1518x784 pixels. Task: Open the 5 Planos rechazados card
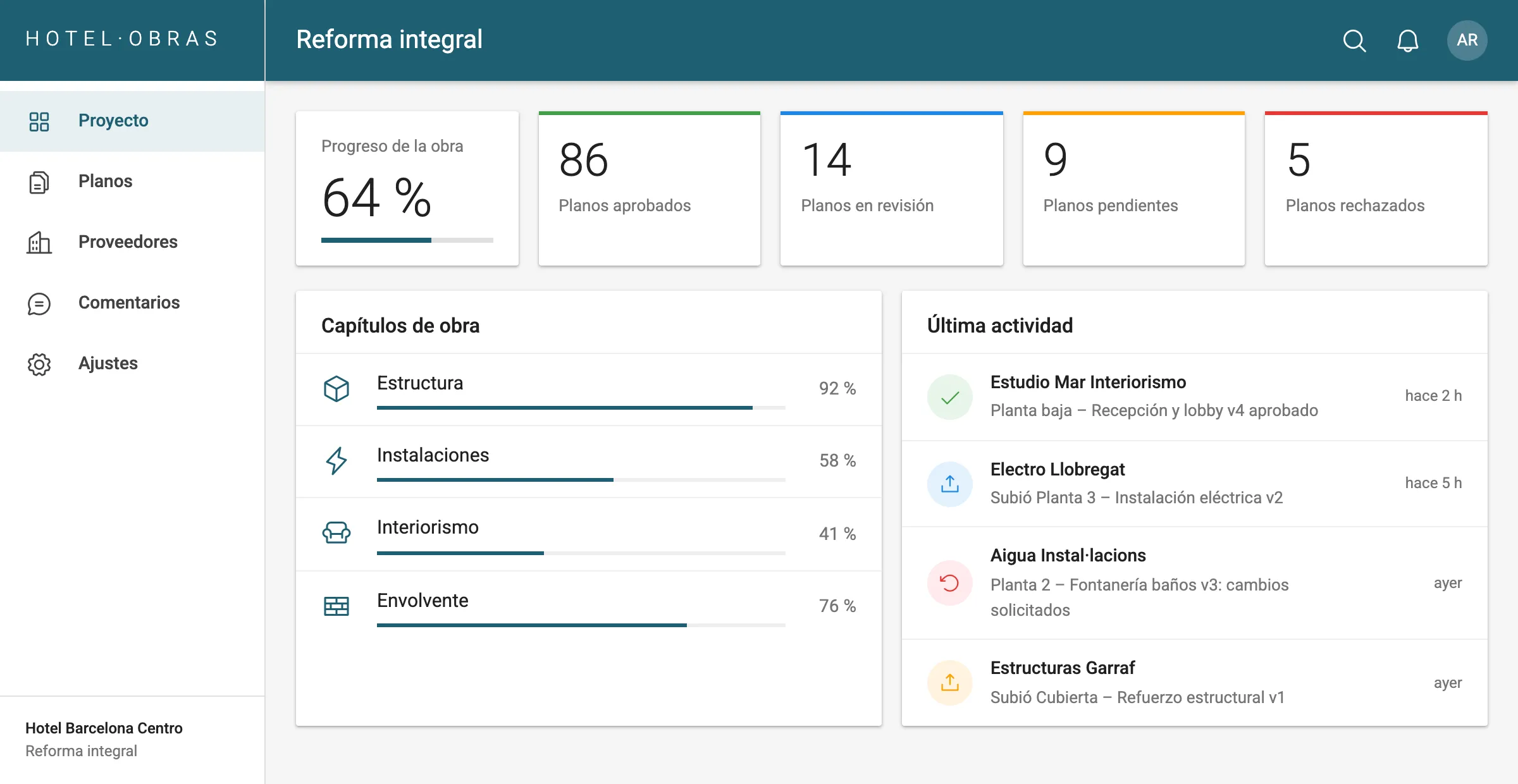tap(1376, 188)
